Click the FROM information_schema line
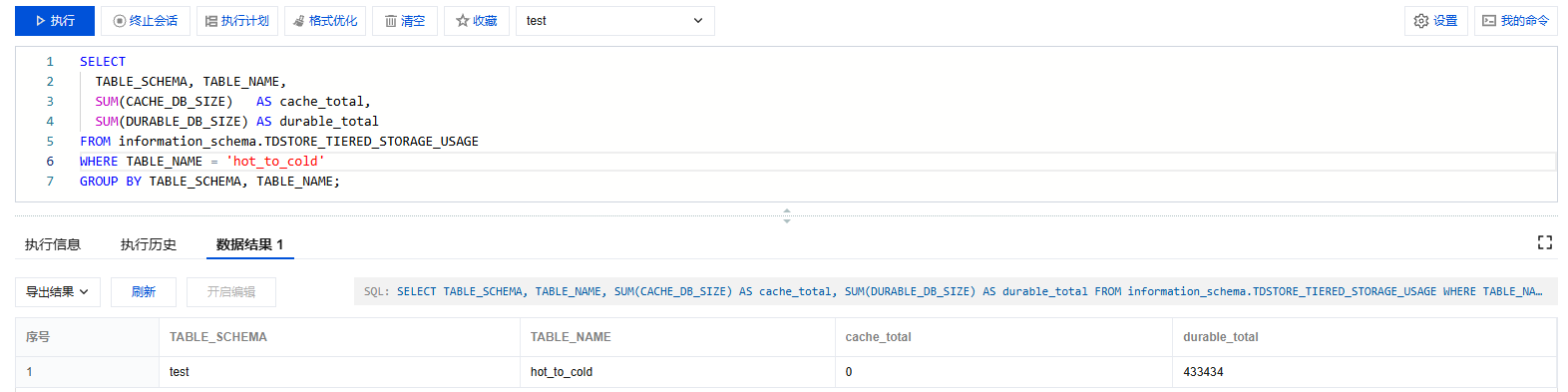The height and width of the screenshot is (392, 1568). click(x=279, y=142)
